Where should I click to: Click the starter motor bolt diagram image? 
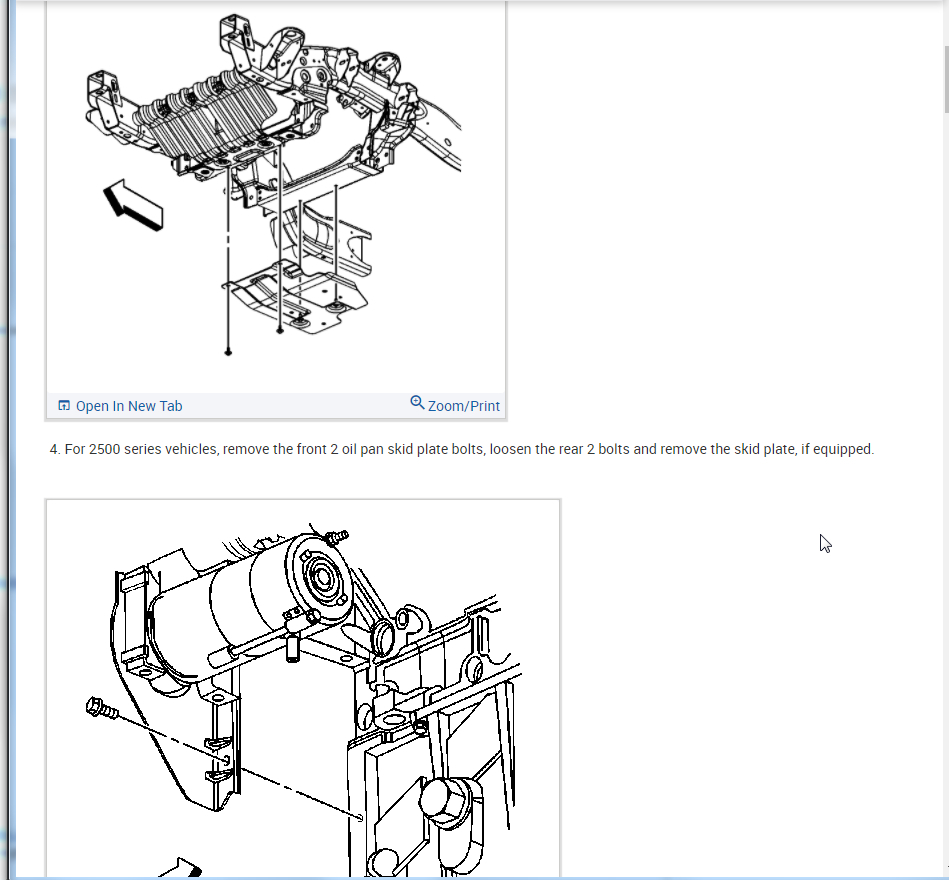pos(303,689)
